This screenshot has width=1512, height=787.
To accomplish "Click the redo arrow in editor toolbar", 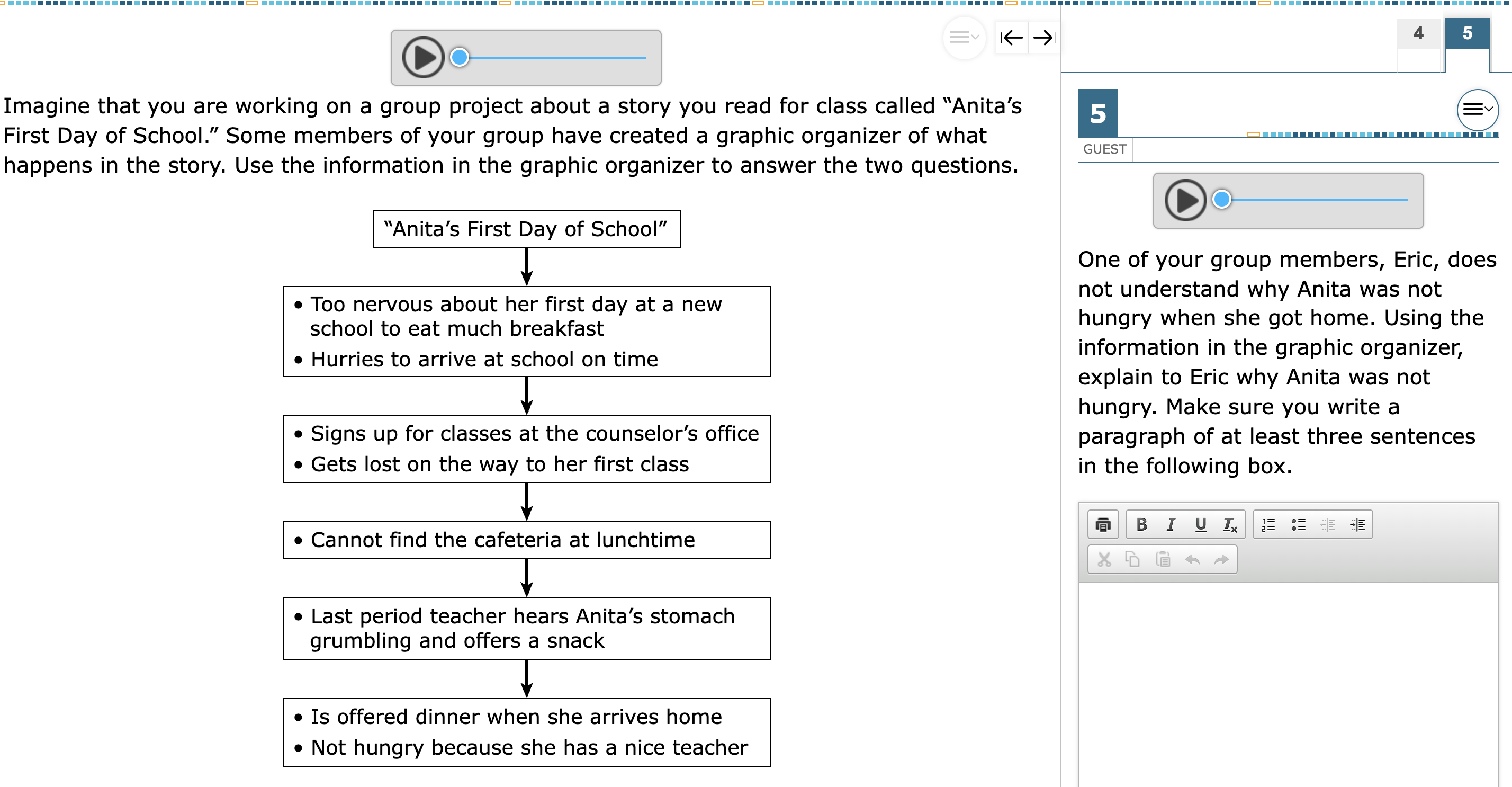I will [x=1221, y=559].
